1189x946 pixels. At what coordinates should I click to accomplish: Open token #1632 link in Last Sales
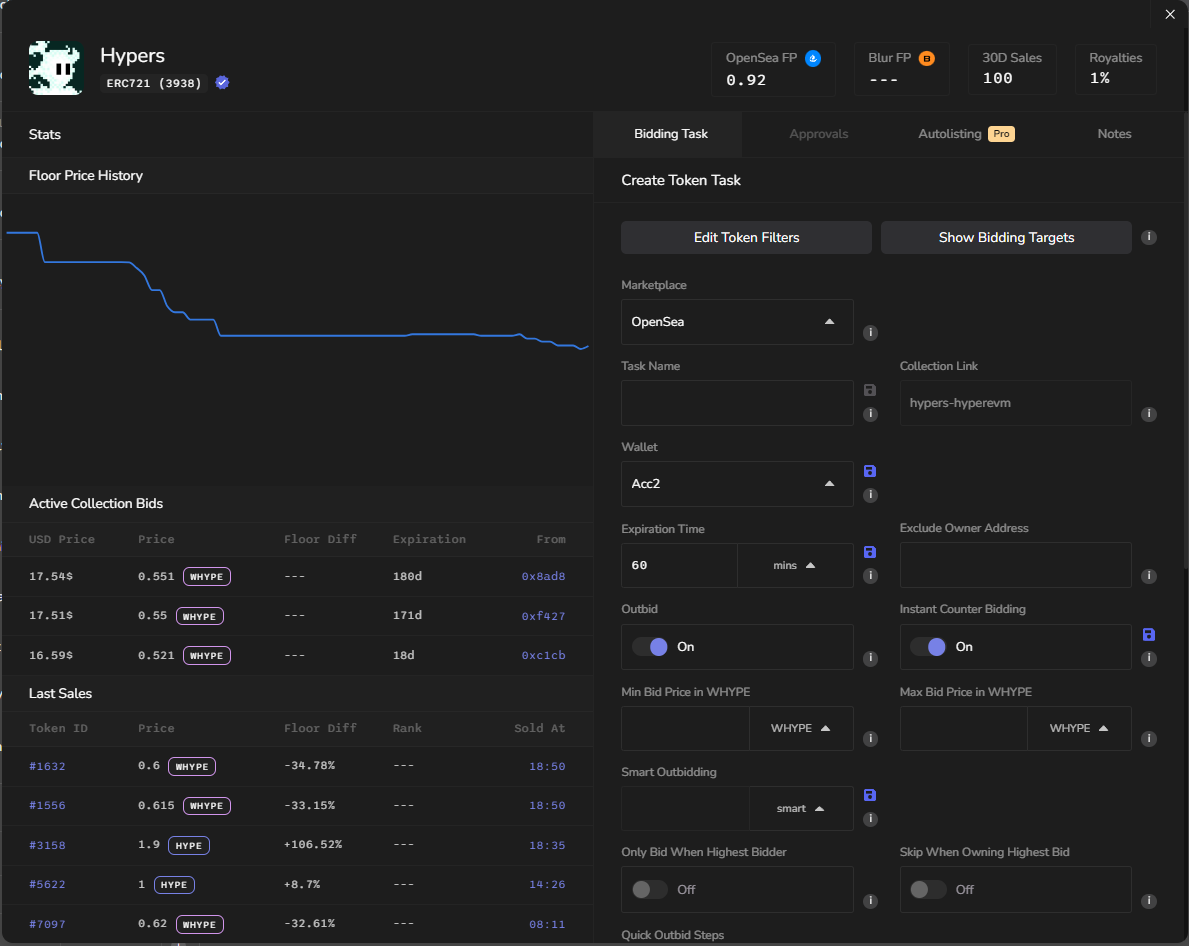pos(47,766)
